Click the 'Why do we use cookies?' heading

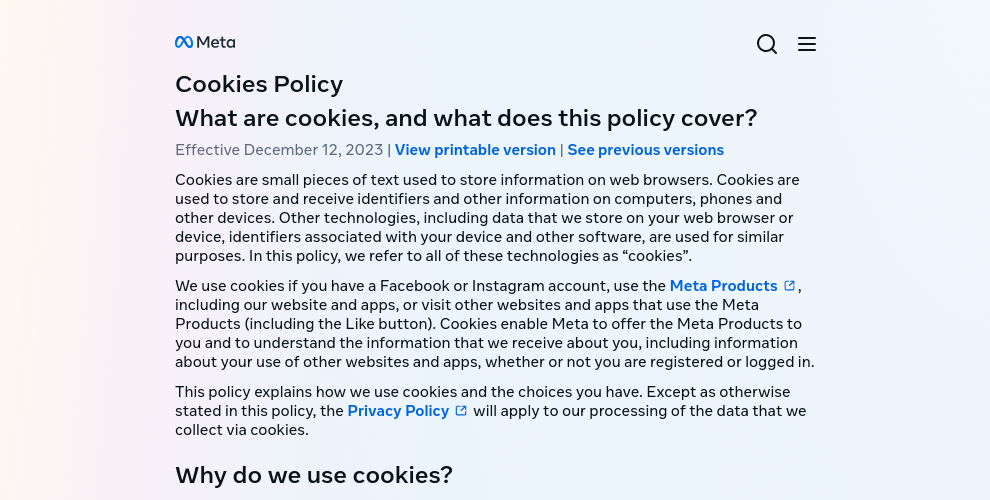coord(314,475)
